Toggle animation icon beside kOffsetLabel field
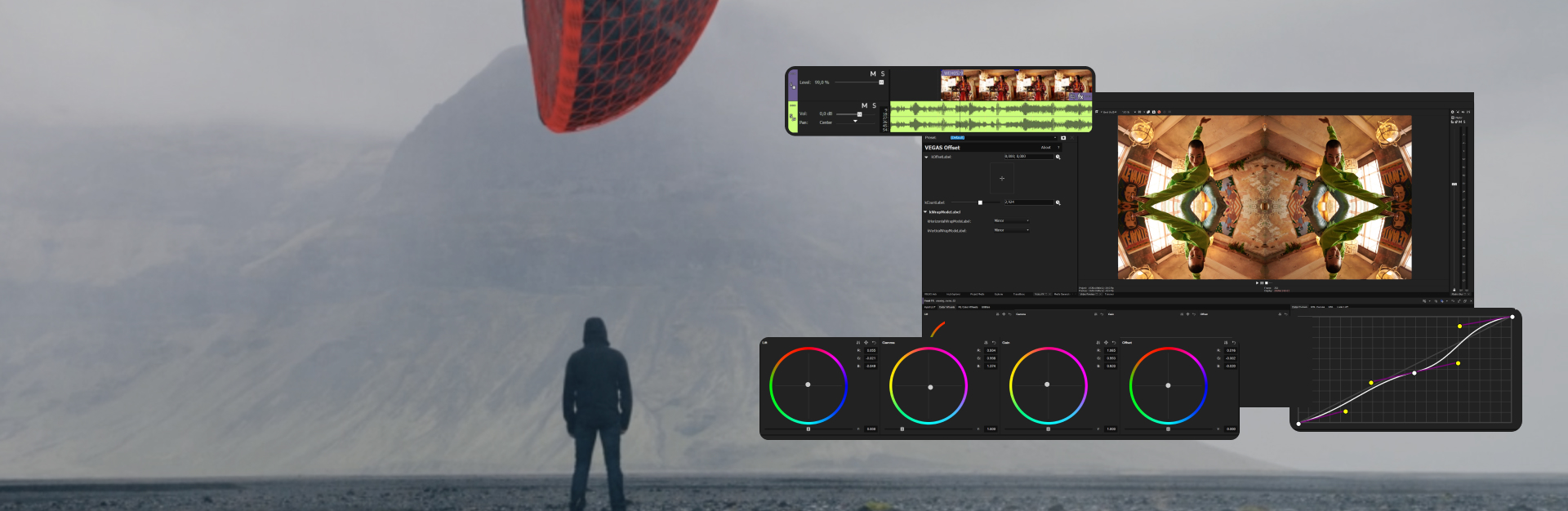 click(x=1058, y=157)
